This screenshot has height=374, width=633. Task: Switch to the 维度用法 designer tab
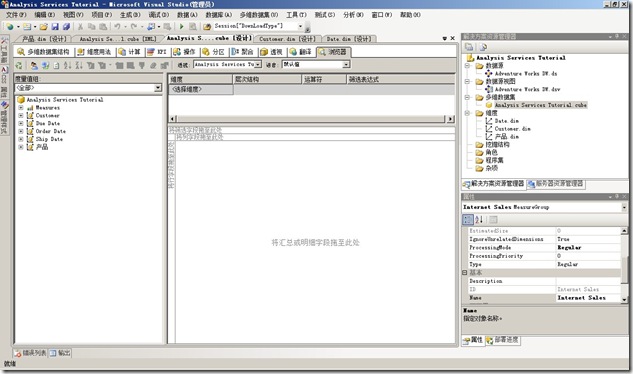click(x=94, y=52)
